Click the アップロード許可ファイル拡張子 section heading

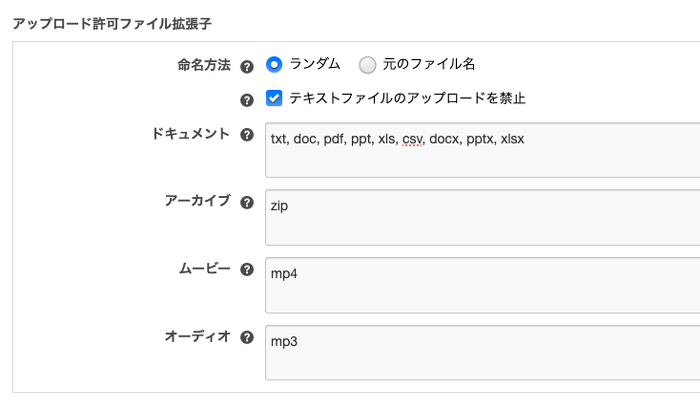(x=111, y=21)
